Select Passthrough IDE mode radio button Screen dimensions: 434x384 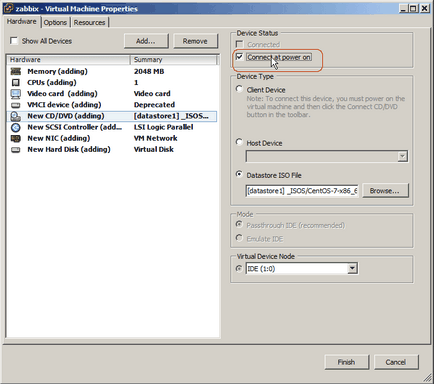coord(239,225)
